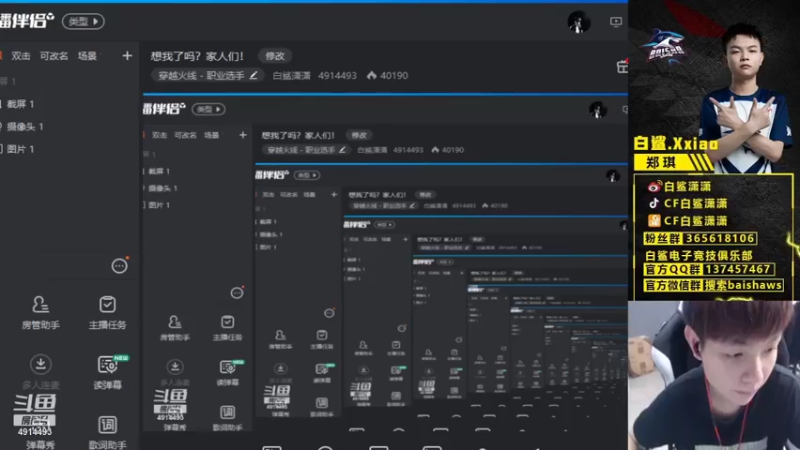Click the monitor icon beside the main avatar
The height and width of the screenshot is (450, 800).
tap(616, 22)
